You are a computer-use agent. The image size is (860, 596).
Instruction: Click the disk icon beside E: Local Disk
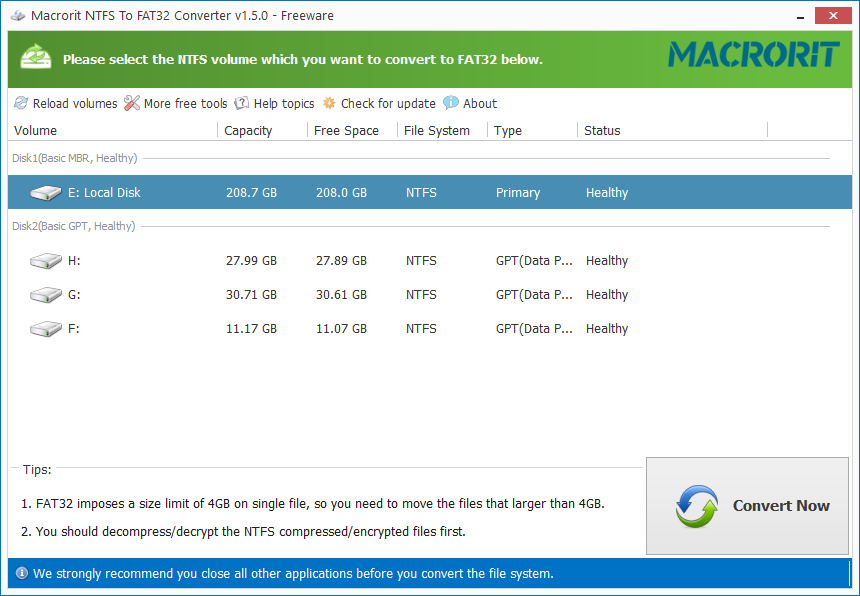[45, 192]
